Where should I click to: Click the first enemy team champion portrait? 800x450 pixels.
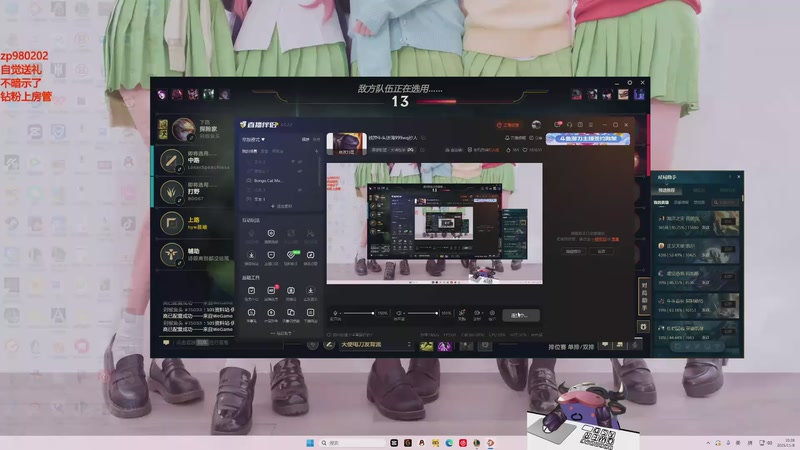coord(577,94)
